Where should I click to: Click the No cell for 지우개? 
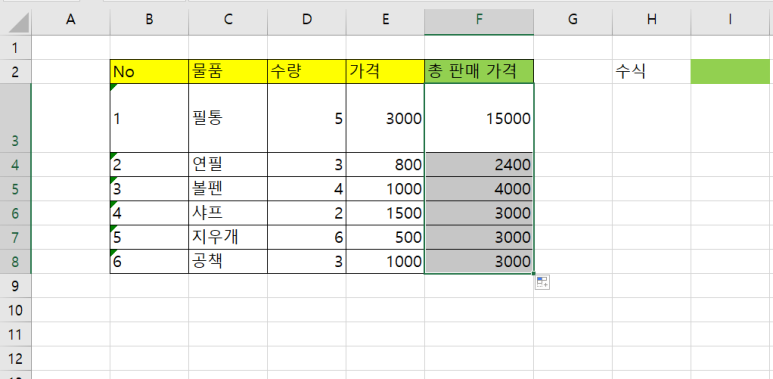pyautogui.click(x=149, y=237)
